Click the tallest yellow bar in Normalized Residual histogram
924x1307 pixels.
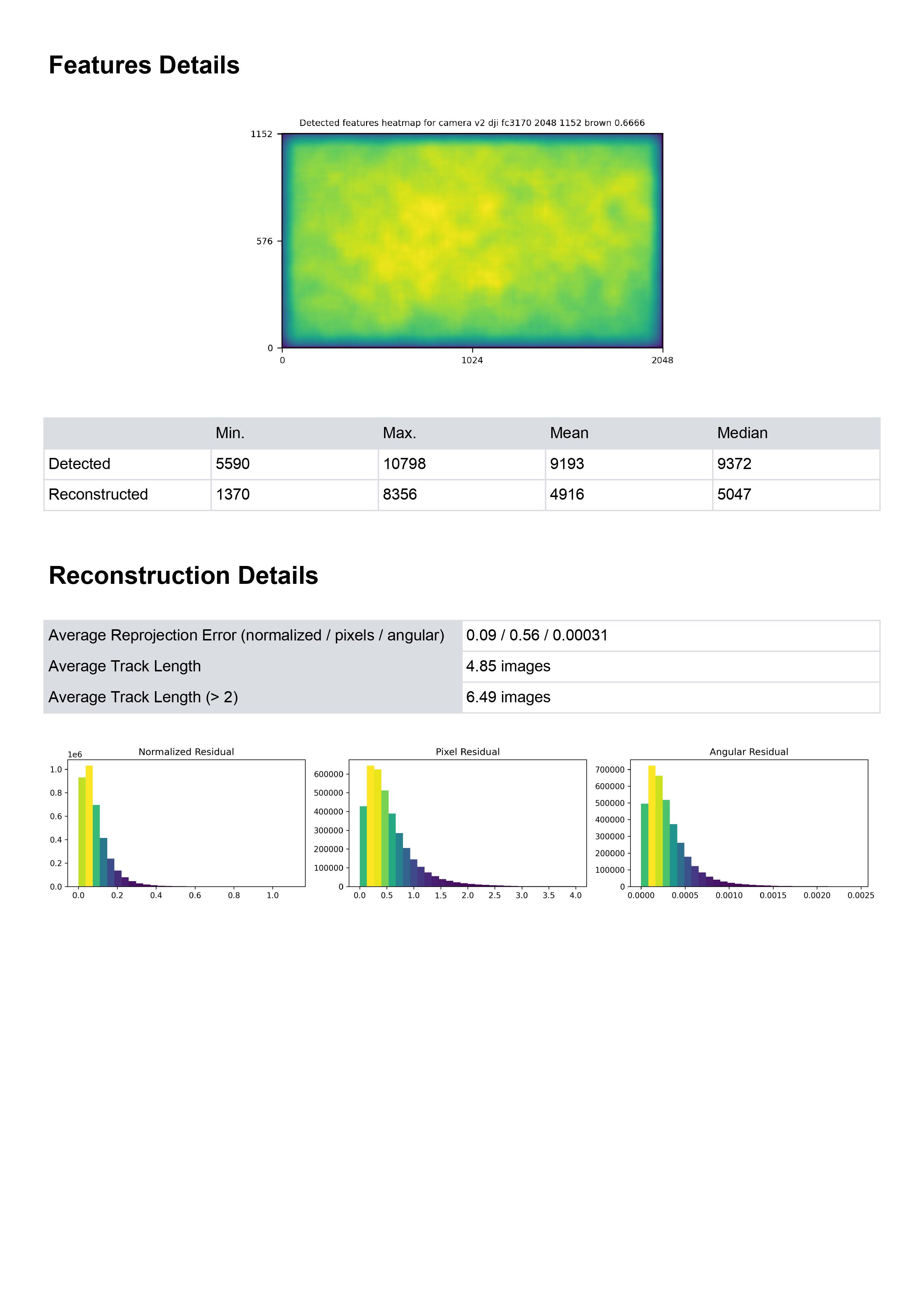coord(89,826)
